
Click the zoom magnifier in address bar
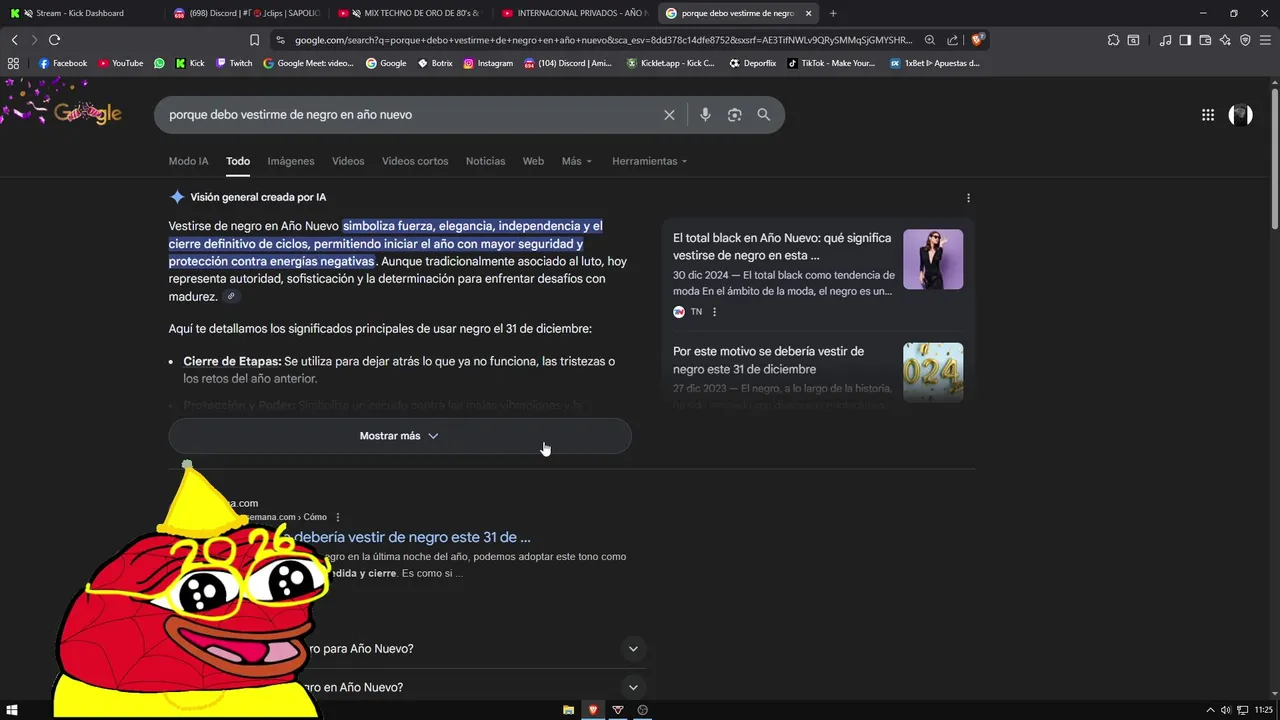pyautogui.click(x=930, y=40)
